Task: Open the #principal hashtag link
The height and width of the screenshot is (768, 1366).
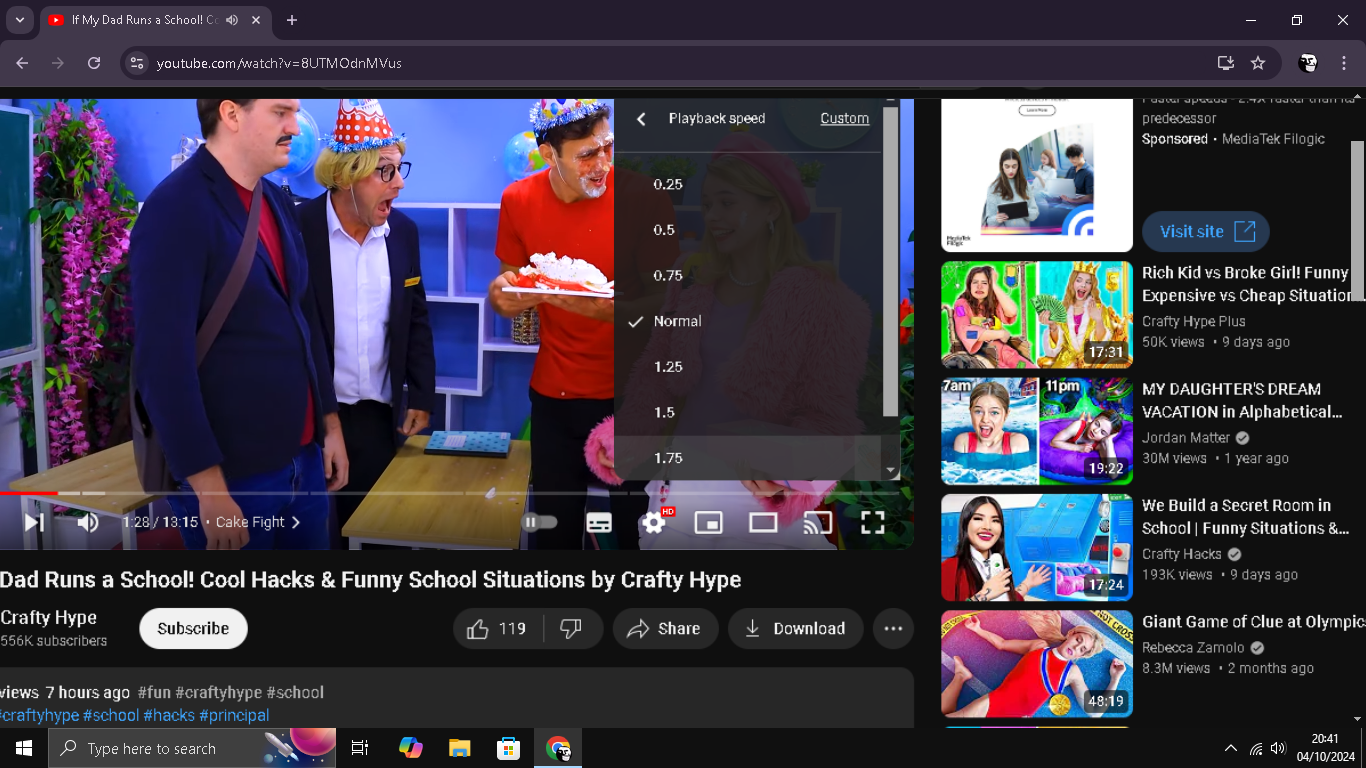Action: 234,715
